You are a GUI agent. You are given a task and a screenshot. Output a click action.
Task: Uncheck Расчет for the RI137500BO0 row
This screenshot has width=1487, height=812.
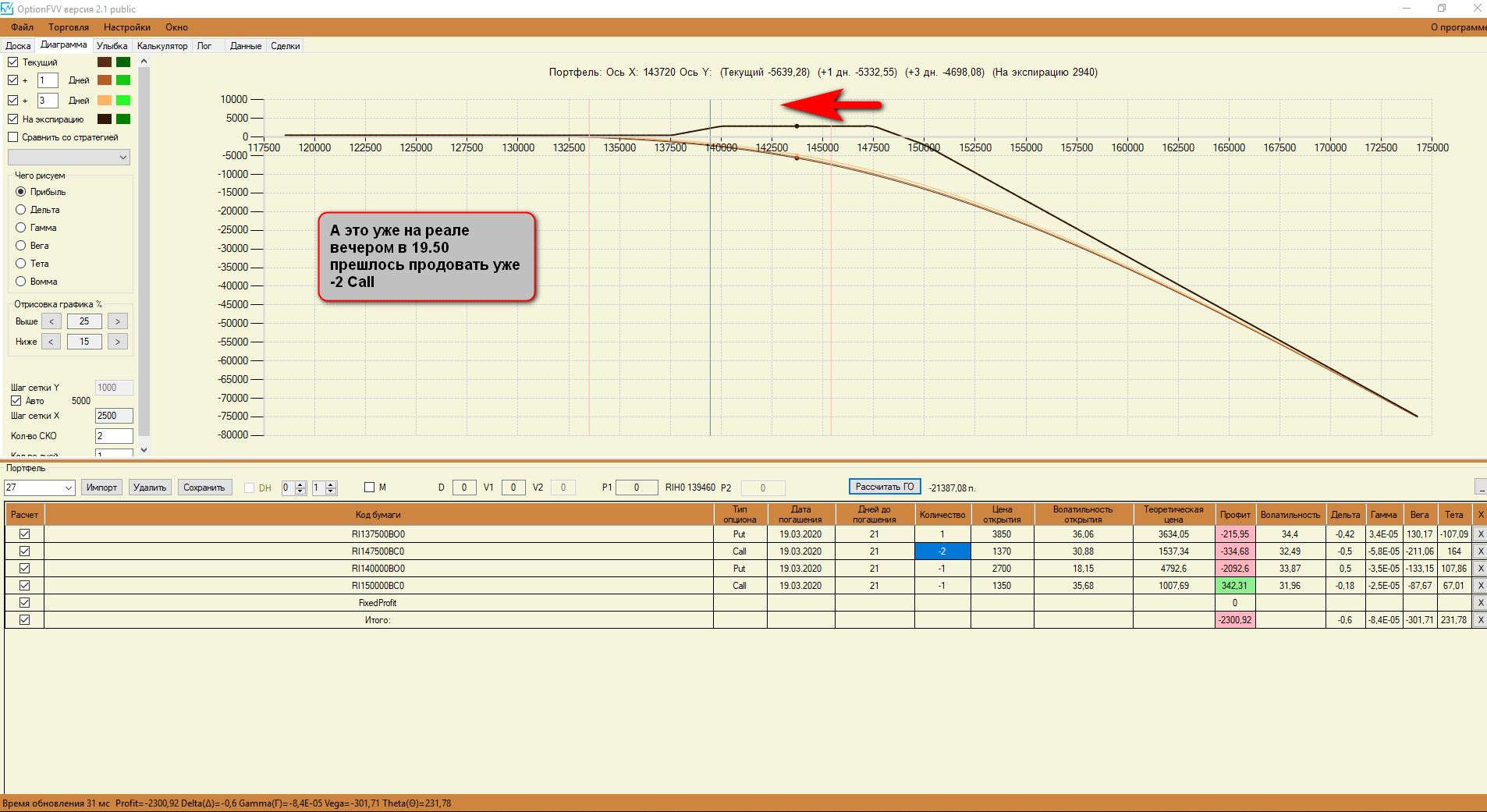pyautogui.click(x=25, y=534)
